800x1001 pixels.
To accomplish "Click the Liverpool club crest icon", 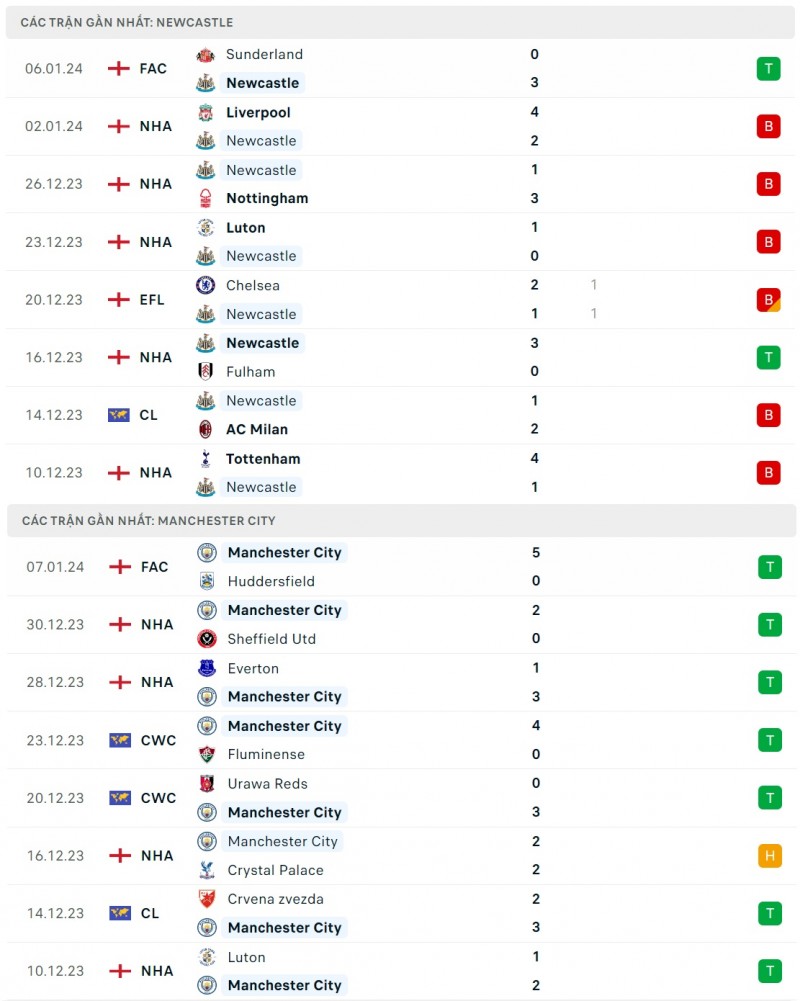I will point(205,113).
